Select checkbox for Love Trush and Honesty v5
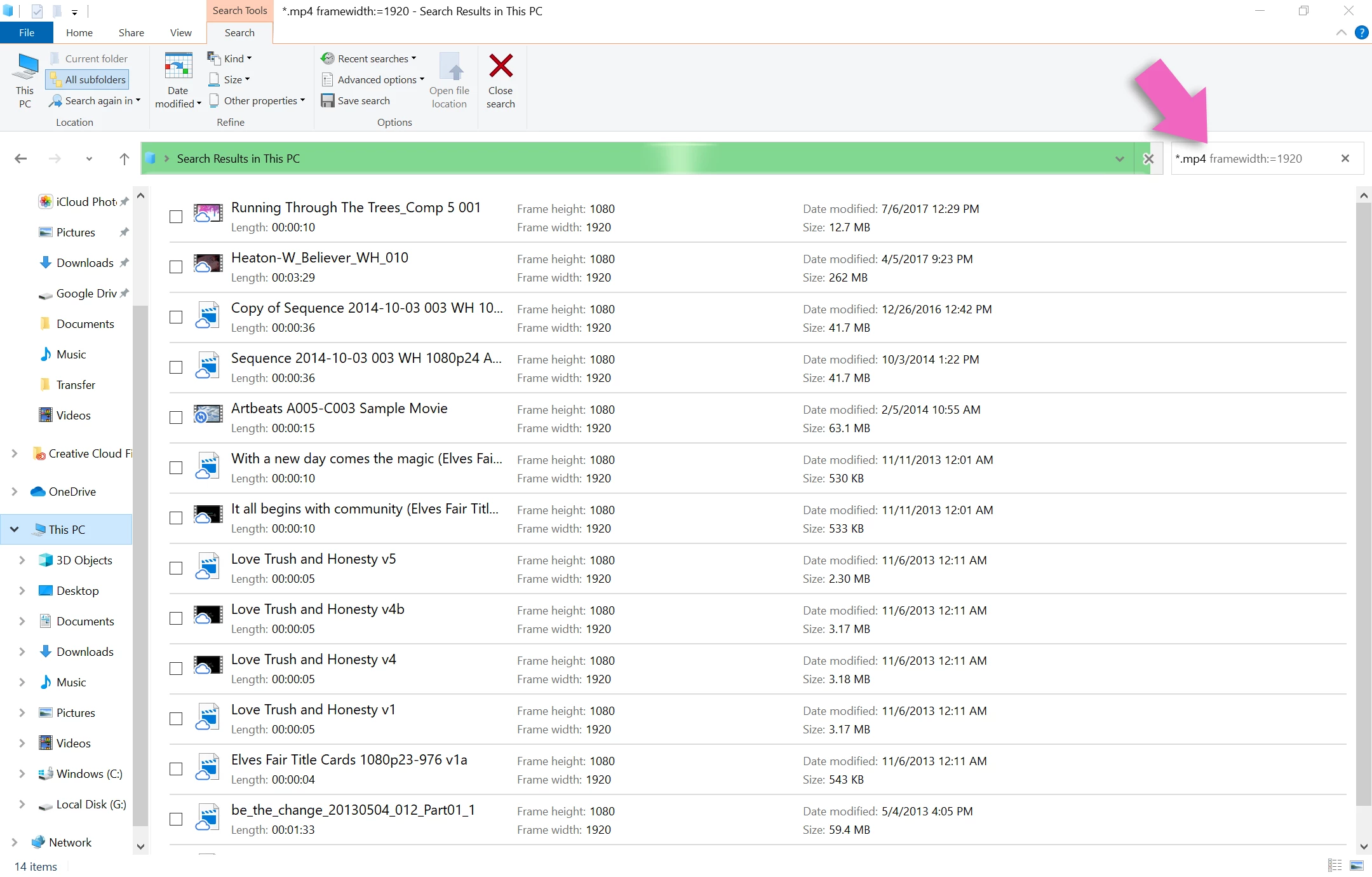 click(176, 568)
